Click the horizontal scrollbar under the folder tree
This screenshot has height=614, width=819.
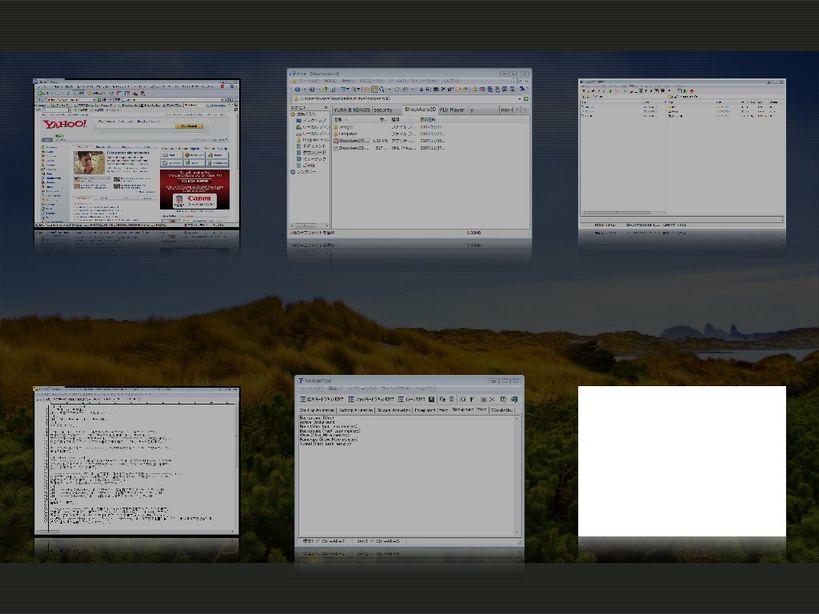309,226
